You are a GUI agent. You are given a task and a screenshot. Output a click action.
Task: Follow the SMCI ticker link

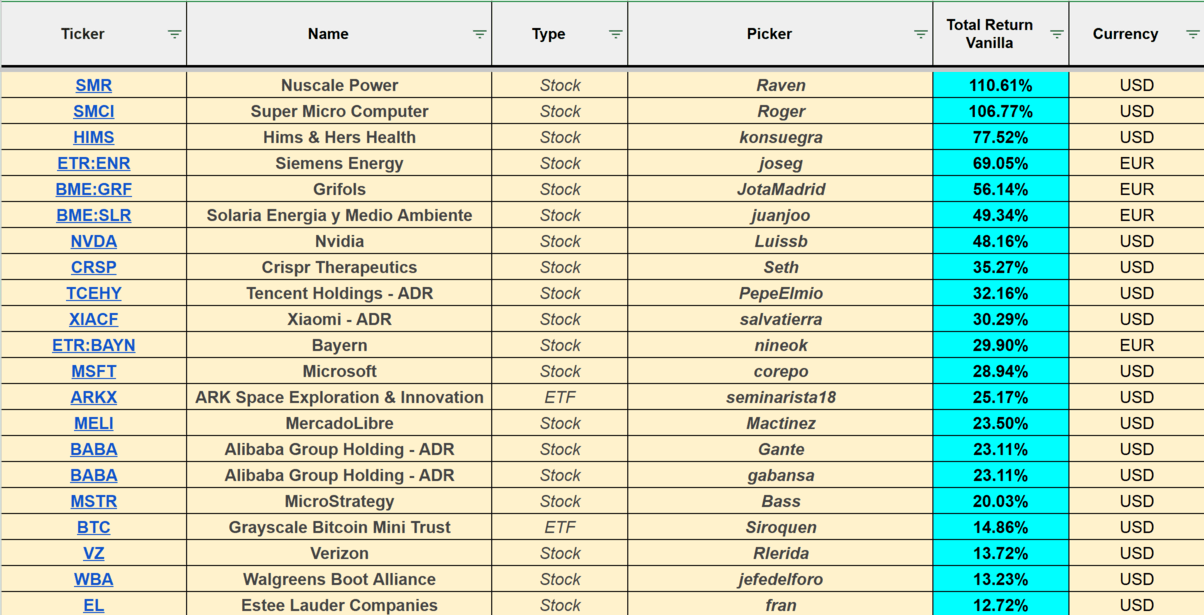pos(94,112)
